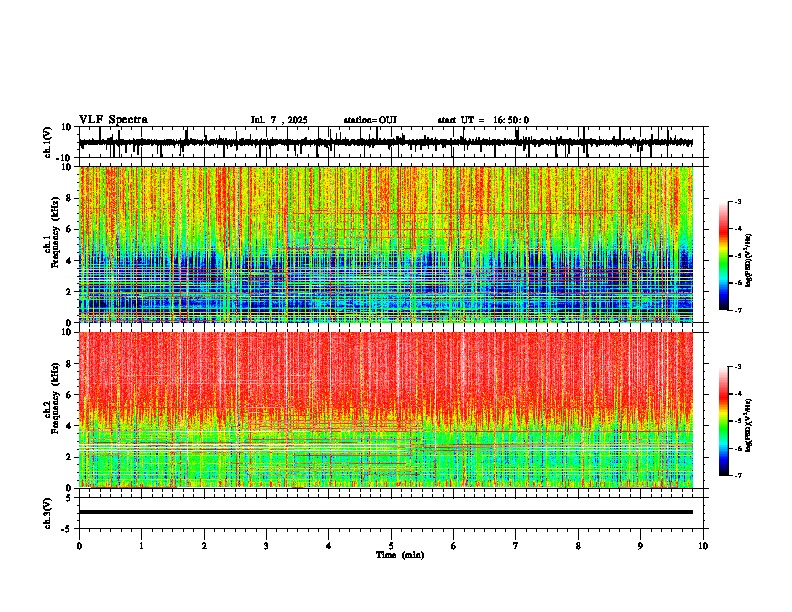Click the ch.2 spectrogram color scale bar
792x612 pixels.
[724, 421]
